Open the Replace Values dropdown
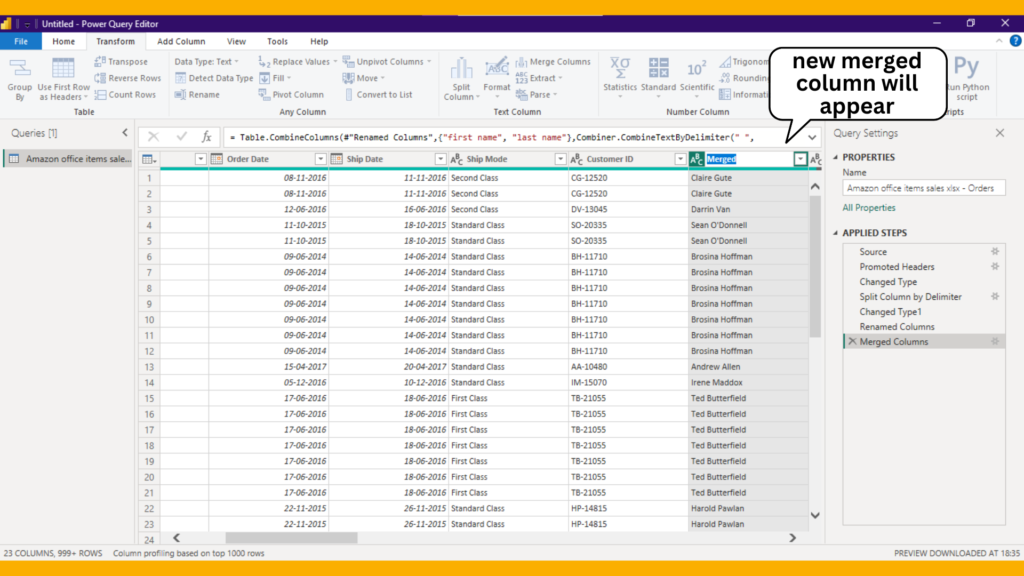Viewport: 1024px width, 576px height. click(336, 61)
